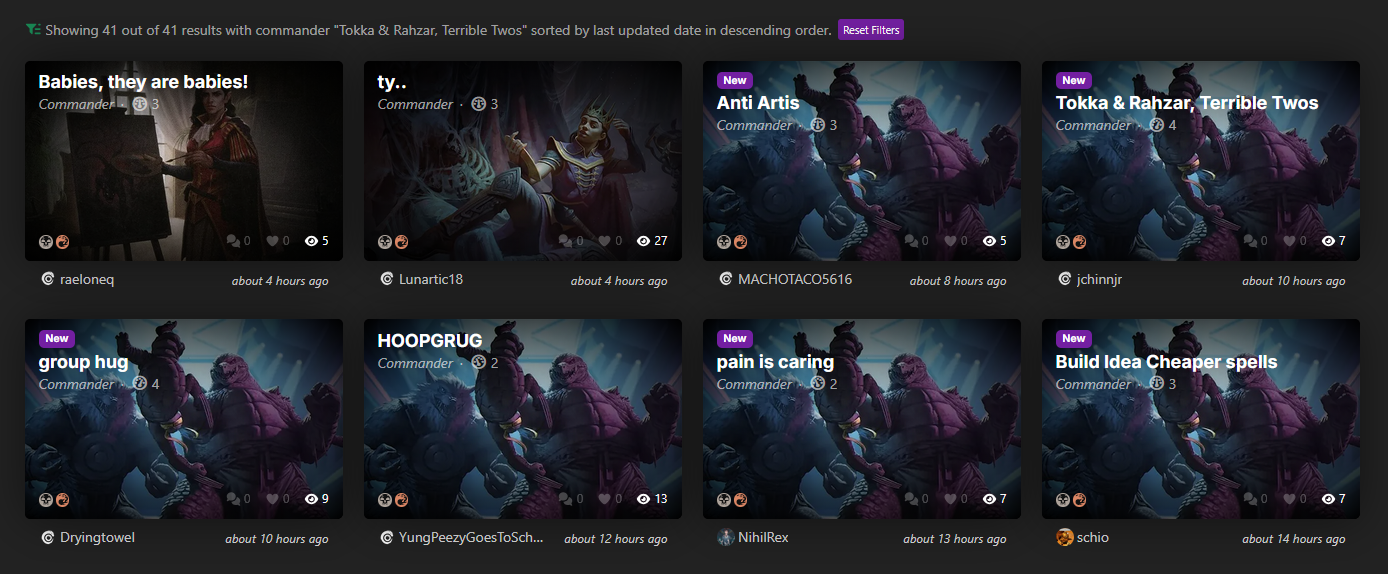
Task: Click comments icon on Anti Artis deck
Action: [x=912, y=241]
